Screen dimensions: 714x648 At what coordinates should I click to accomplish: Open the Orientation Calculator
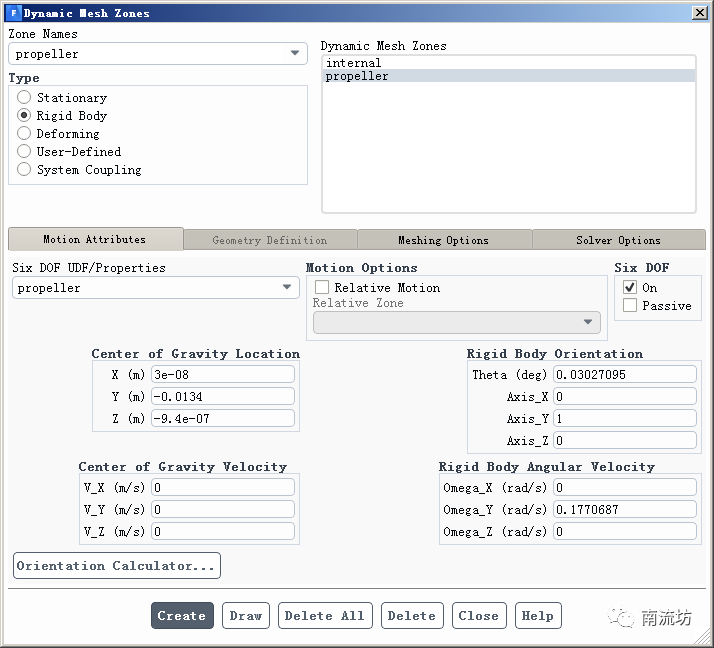tap(117, 566)
